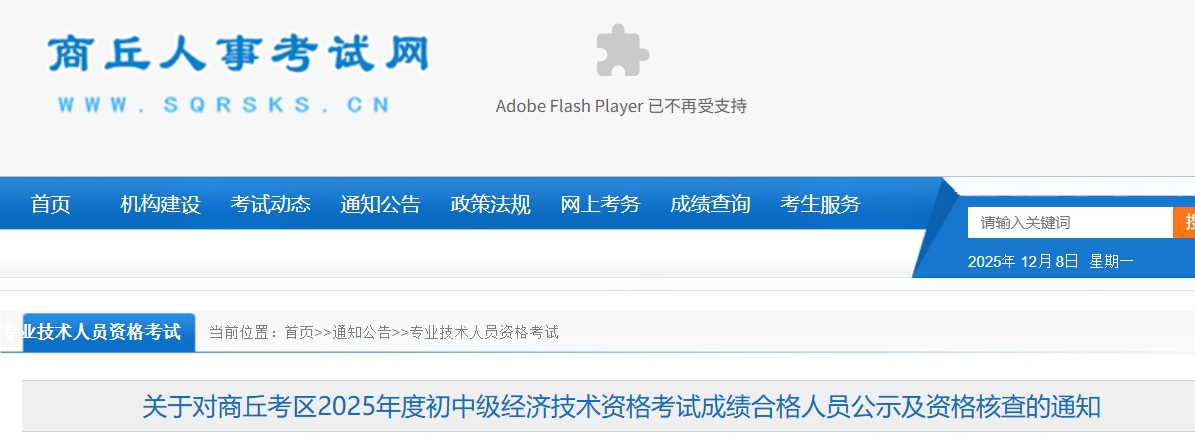Open the 网上考务 menu item
1195x439 pixels.
tap(600, 204)
